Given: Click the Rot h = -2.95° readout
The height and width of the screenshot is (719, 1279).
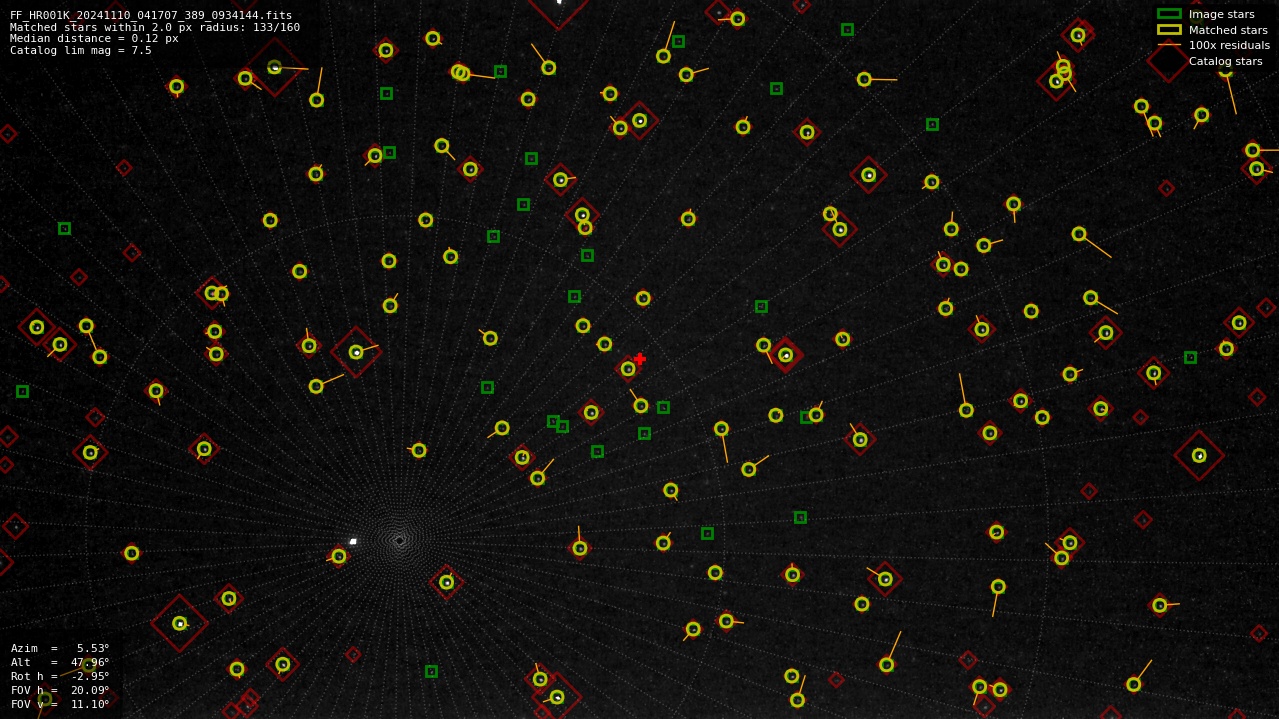Looking at the screenshot, I should [x=60, y=676].
